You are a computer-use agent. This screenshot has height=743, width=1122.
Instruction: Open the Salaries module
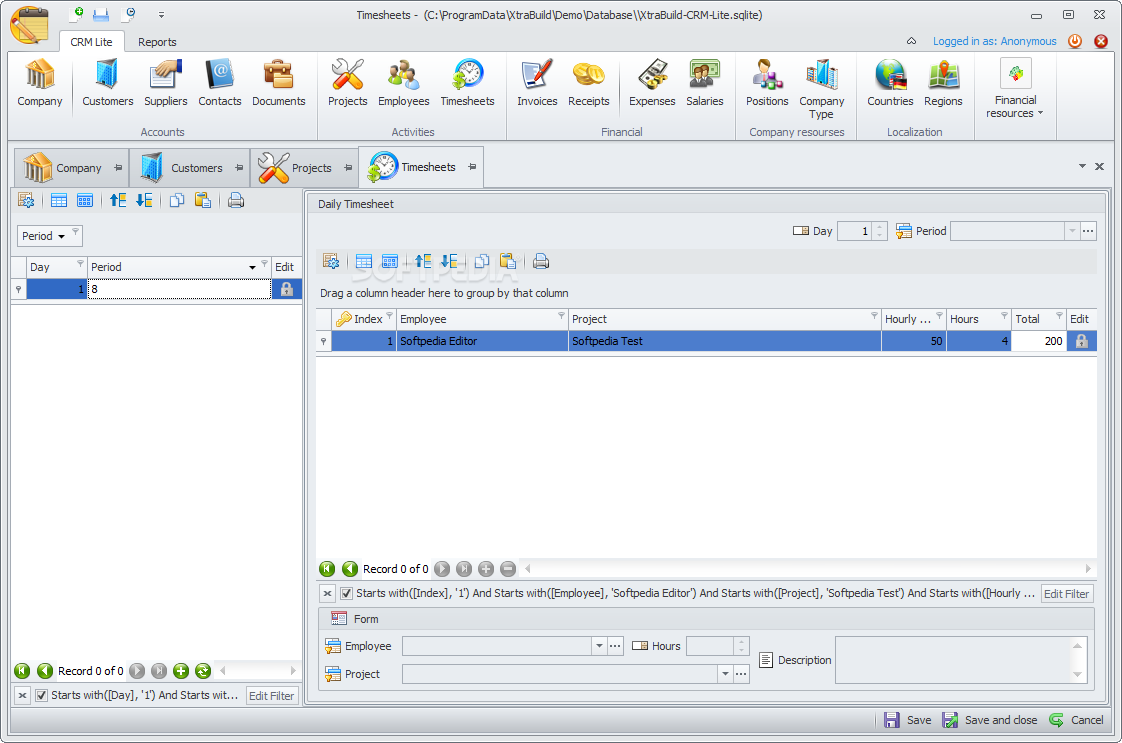click(x=705, y=83)
